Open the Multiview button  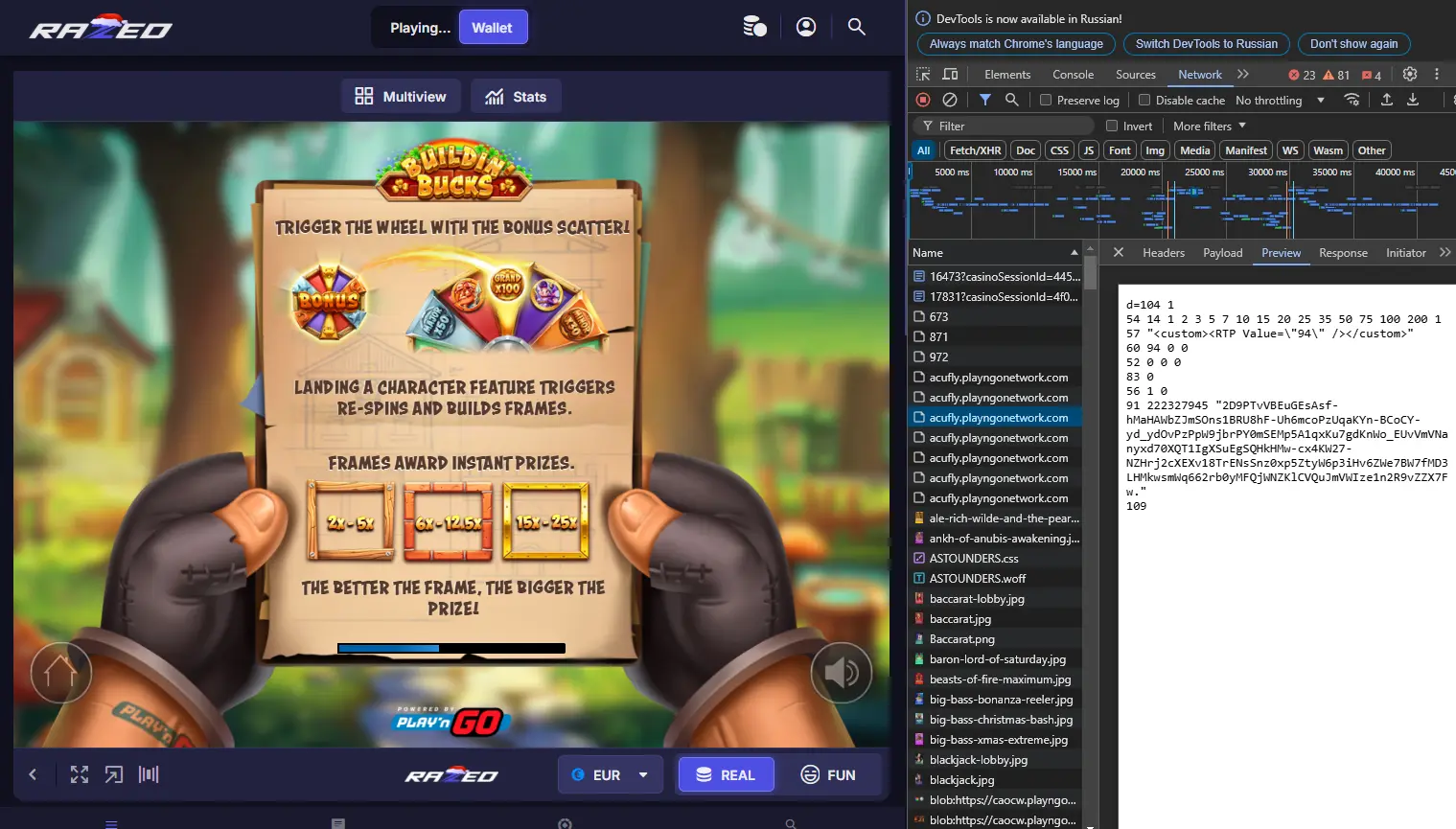point(401,97)
